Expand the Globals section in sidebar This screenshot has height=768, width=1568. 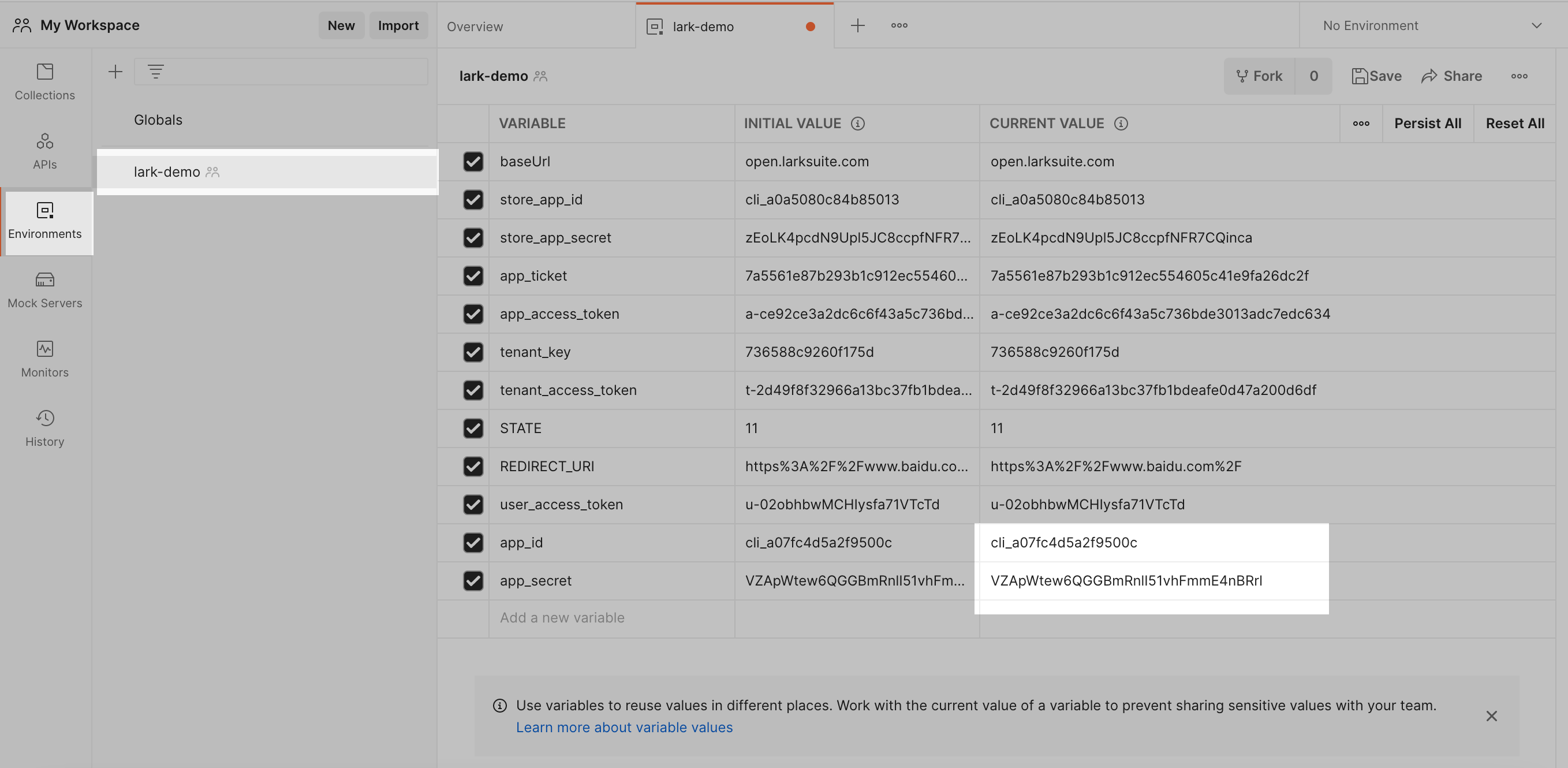pos(159,120)
